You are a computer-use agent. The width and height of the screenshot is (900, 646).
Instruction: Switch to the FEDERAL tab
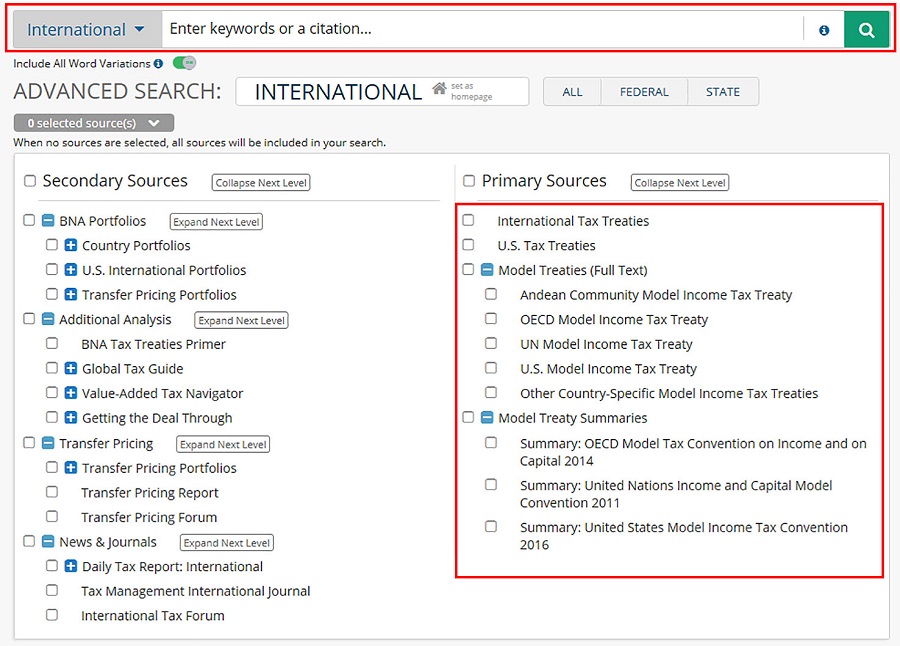point(644,92)
